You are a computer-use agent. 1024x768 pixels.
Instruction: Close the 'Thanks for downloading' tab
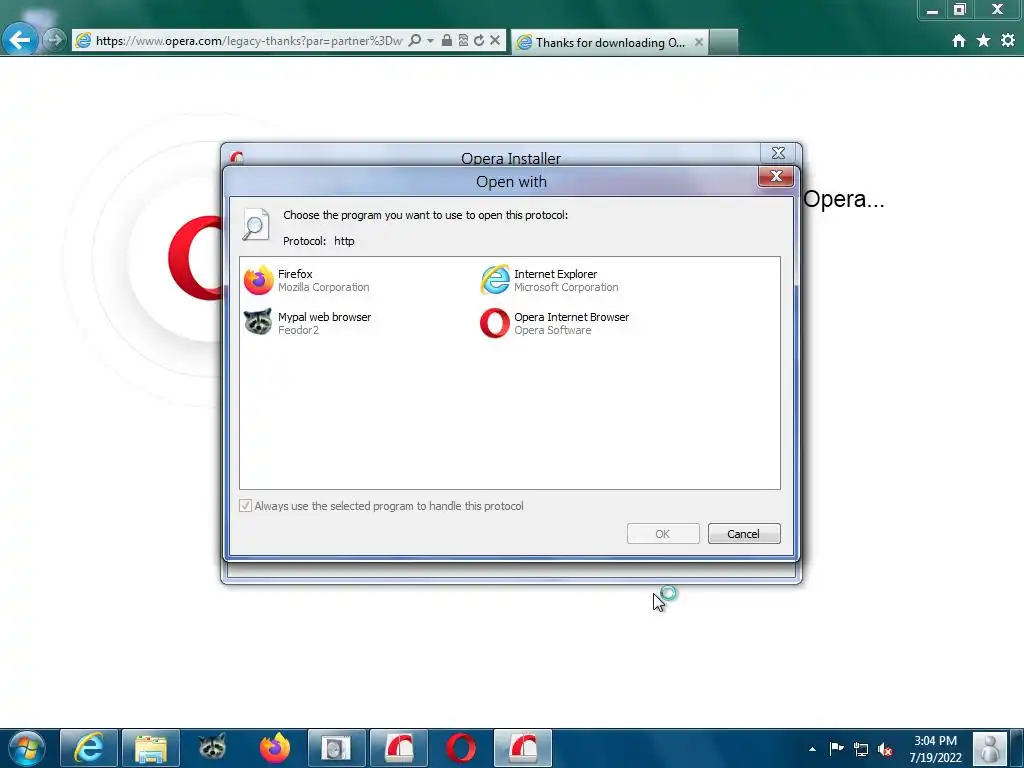tap(699, 42)
